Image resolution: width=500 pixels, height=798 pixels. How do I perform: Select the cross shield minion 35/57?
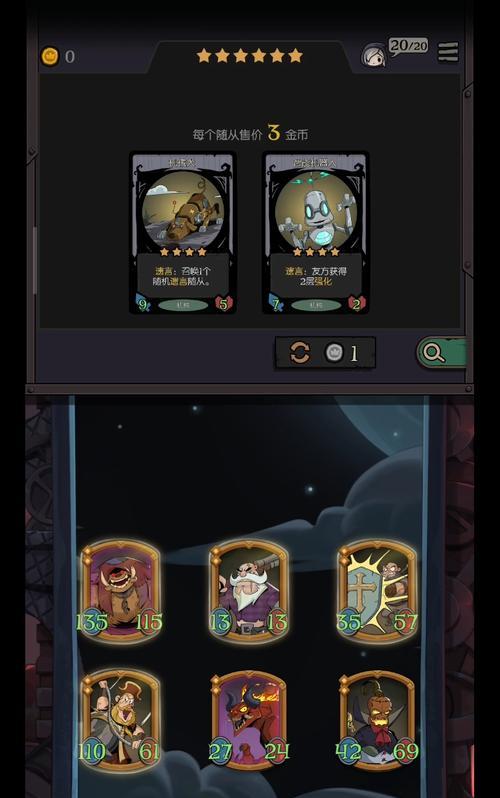(377, 590)
